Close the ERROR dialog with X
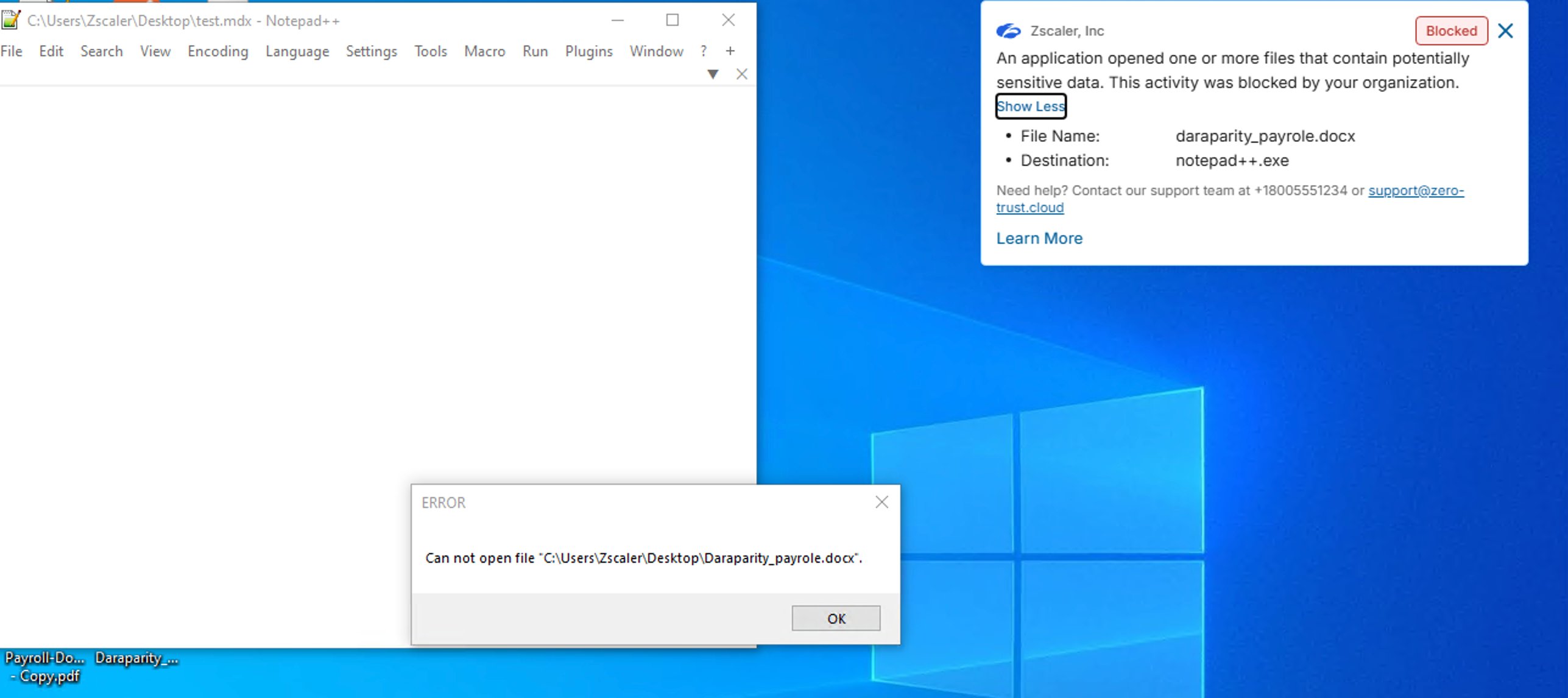Image resolution: width=1568 pixels, height=698 pixels. coord(881,502)
